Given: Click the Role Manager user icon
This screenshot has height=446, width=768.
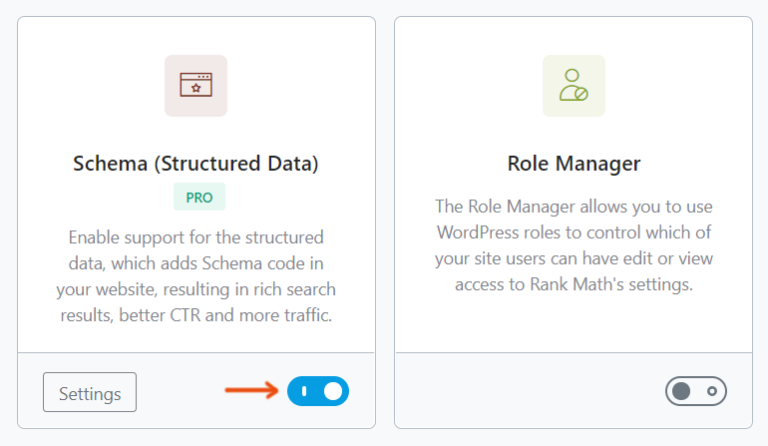Looking at the screenshot, I should pyautogui.click(x=573, y=86).
